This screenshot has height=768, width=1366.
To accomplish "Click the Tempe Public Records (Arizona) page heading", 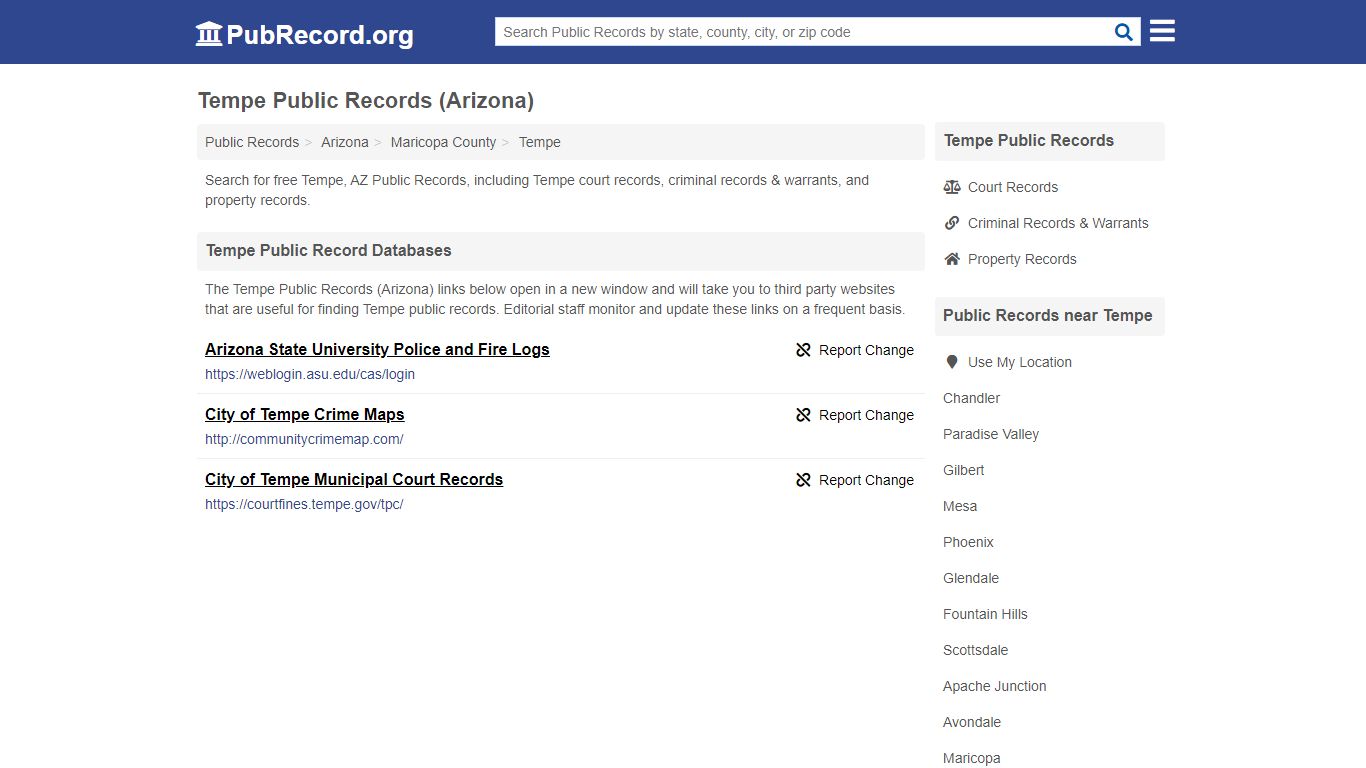I will (366, 101).
